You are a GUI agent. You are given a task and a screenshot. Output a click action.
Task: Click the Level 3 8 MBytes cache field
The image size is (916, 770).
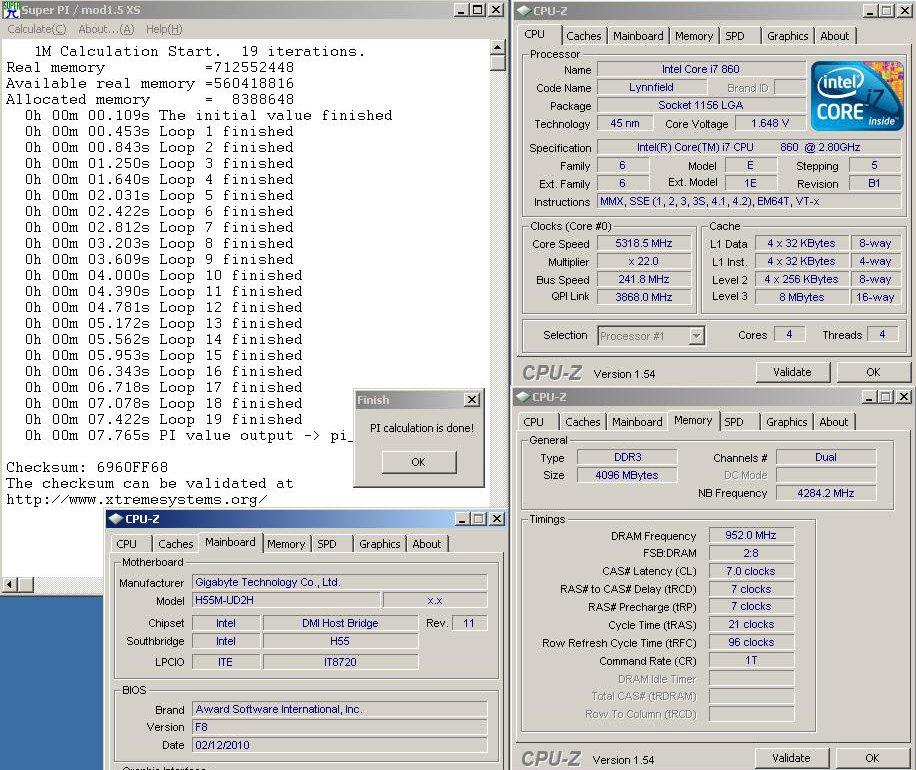802,297
